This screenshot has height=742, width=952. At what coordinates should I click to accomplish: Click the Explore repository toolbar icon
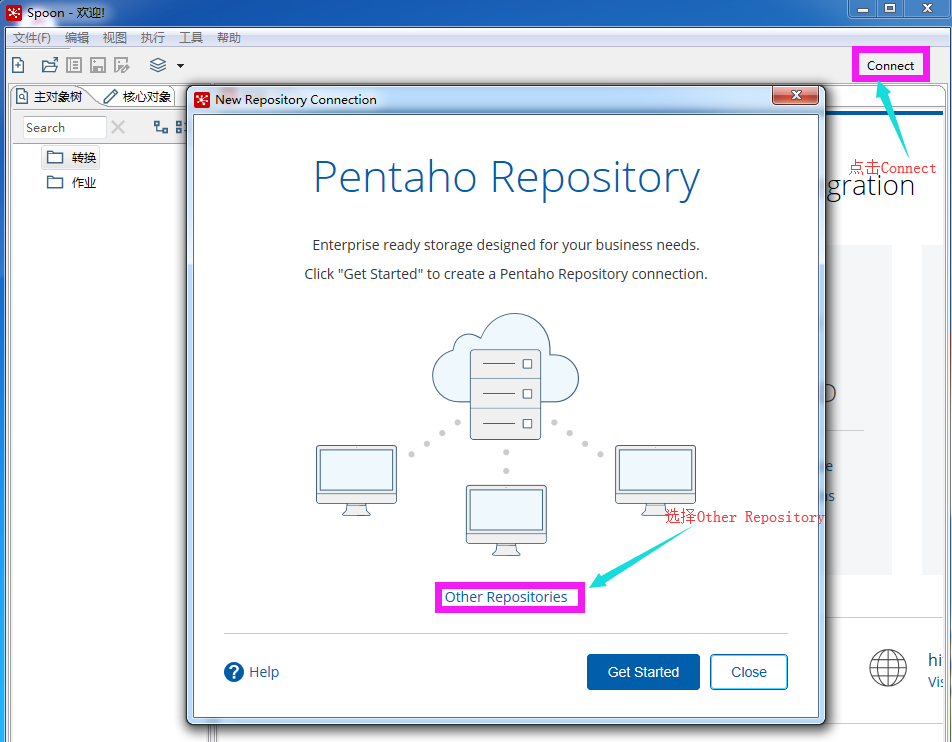pyautogui.click(x=74, y=65)
